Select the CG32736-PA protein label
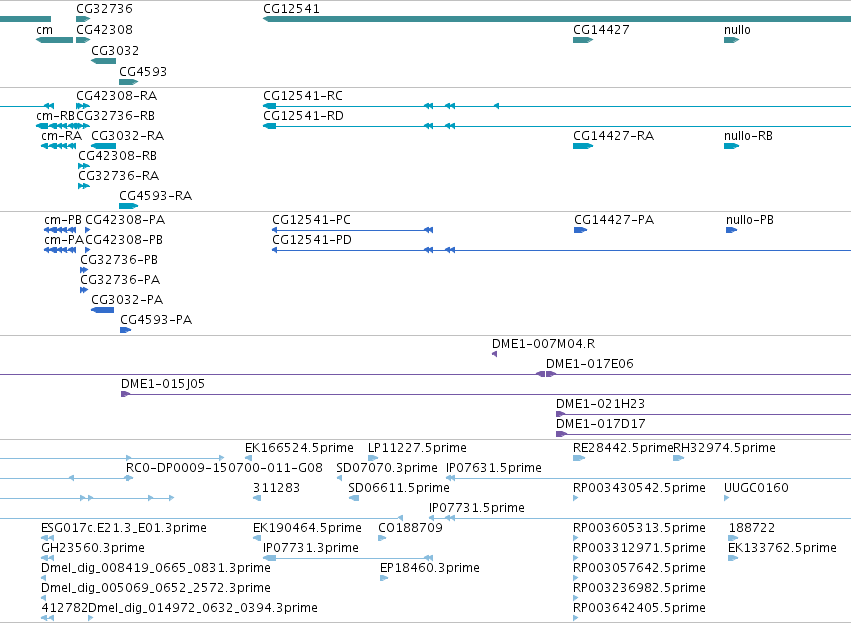Viewport: 851px width, 623px height. point(120,280)
